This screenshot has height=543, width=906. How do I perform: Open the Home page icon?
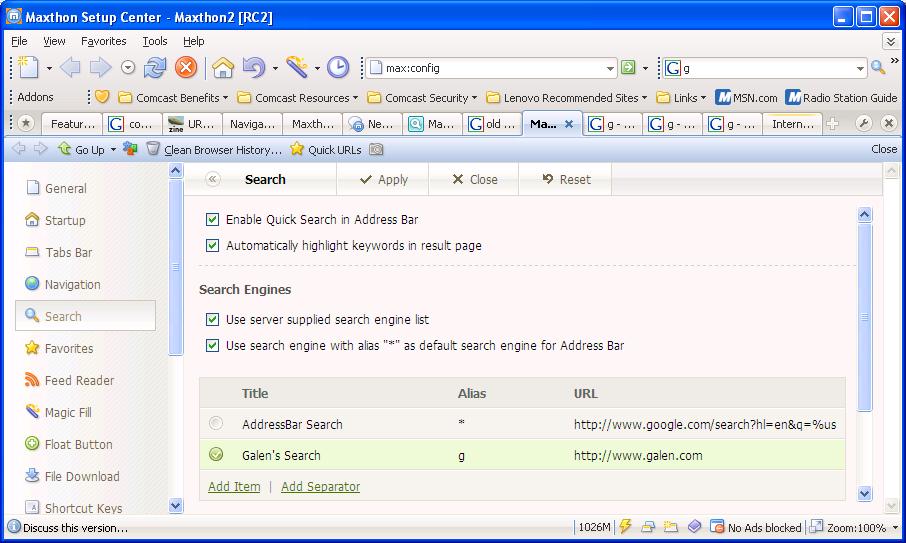point(223,68)
